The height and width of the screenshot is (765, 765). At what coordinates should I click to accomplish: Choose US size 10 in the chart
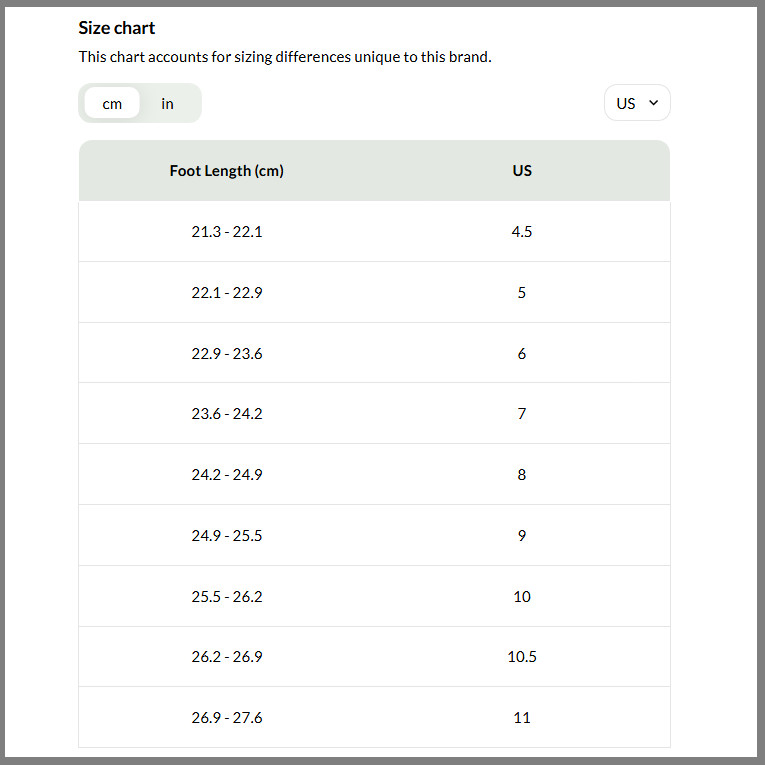(522, 597)
